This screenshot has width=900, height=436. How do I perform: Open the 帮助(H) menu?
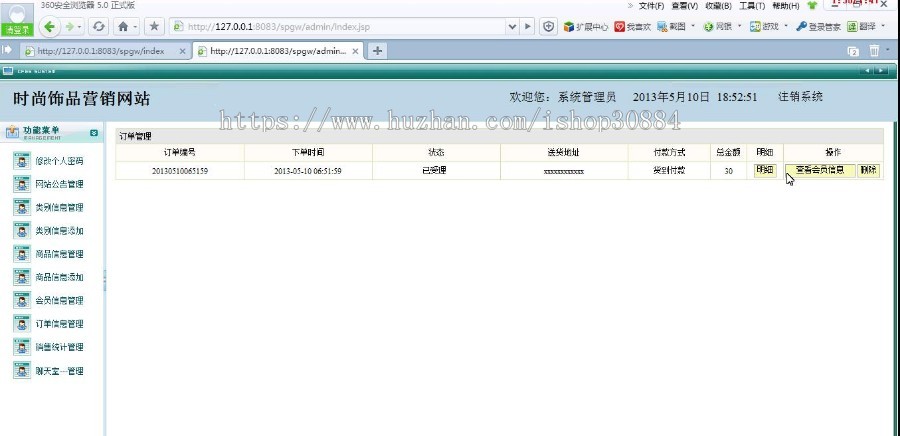786,6
